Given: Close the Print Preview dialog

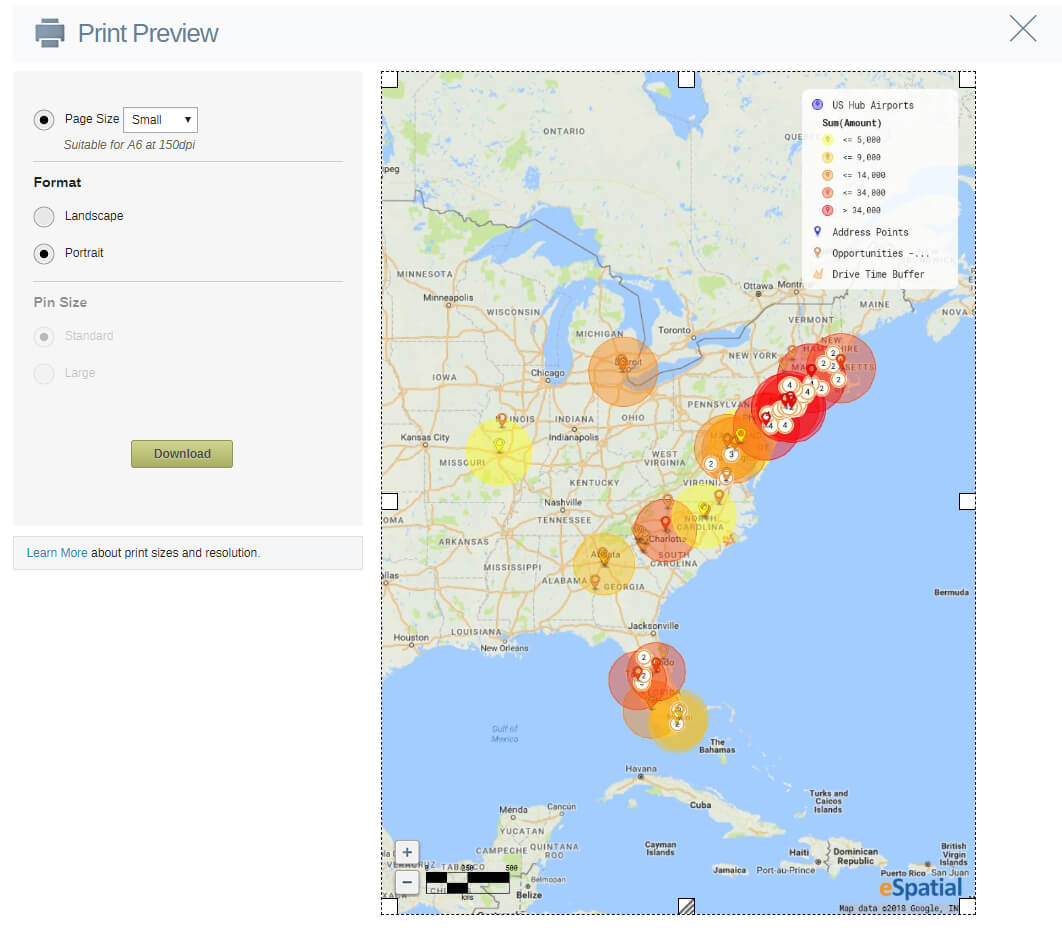Looking at the screenshot, I should pos(1023,28).
